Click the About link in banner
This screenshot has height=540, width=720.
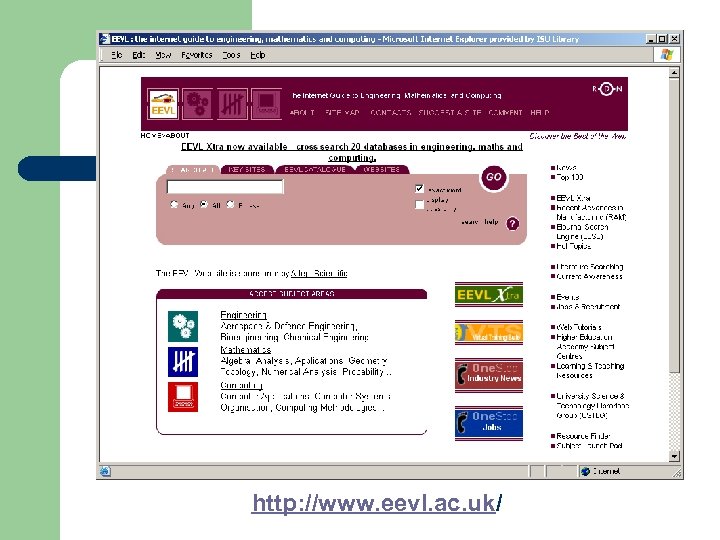pyautogui.click(x=302, y=112)
